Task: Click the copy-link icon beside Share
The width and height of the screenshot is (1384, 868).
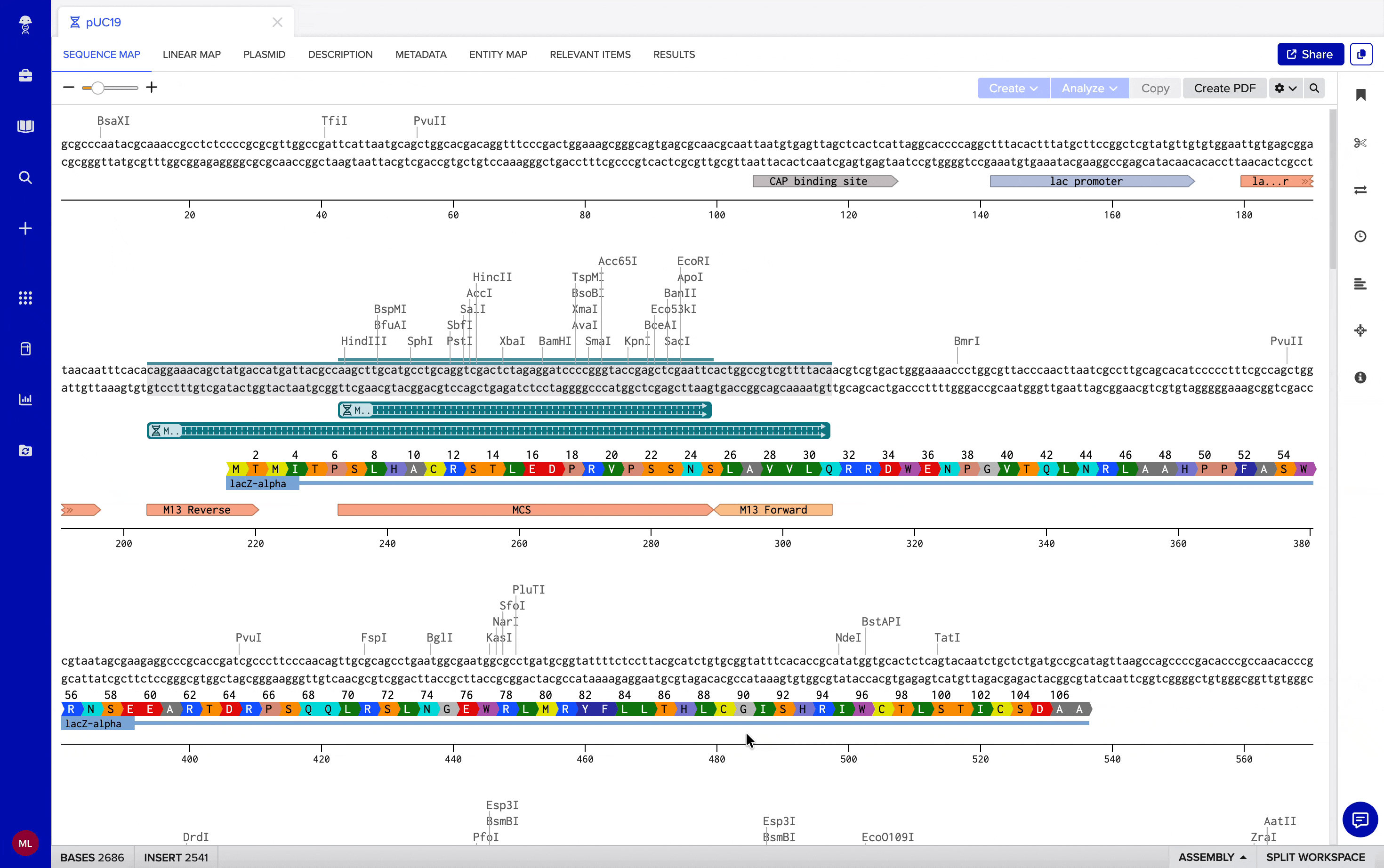Action: [x=1361, y=54]
